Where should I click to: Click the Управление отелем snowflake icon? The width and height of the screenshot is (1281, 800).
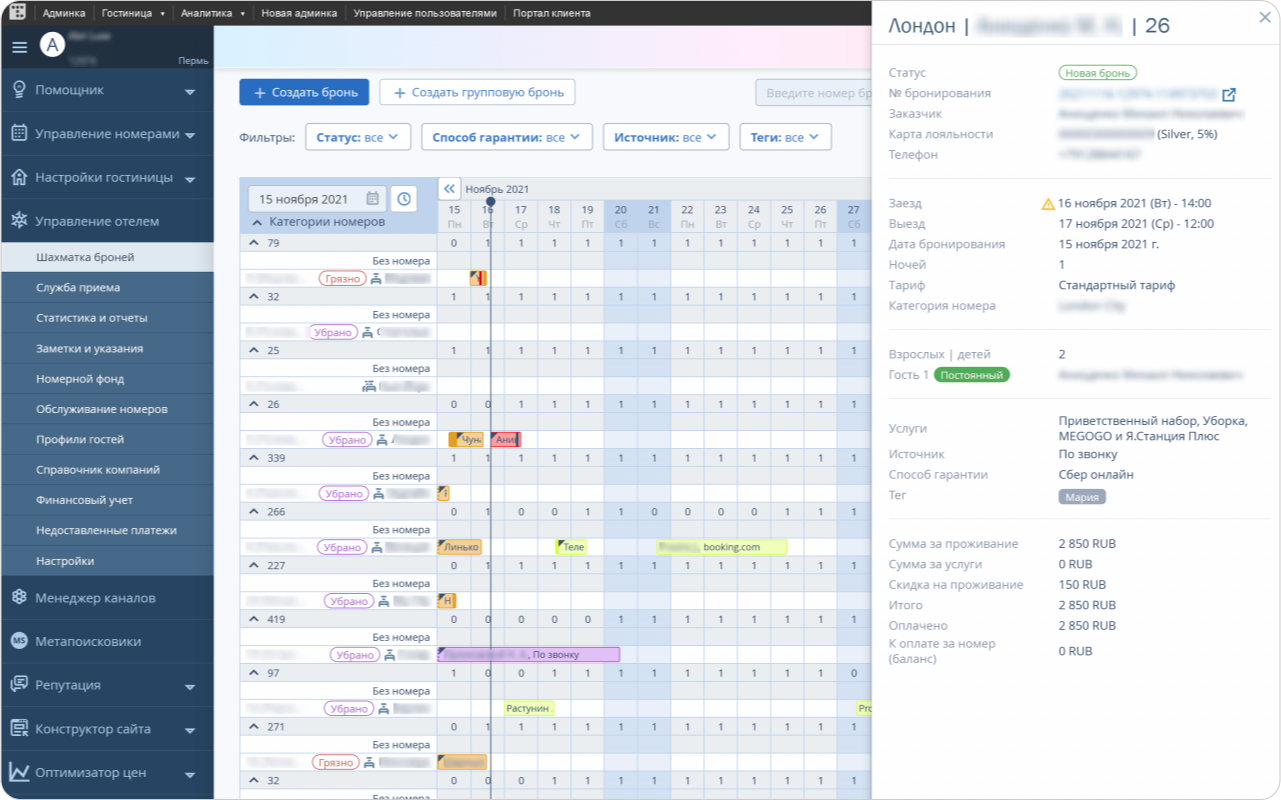19,221
